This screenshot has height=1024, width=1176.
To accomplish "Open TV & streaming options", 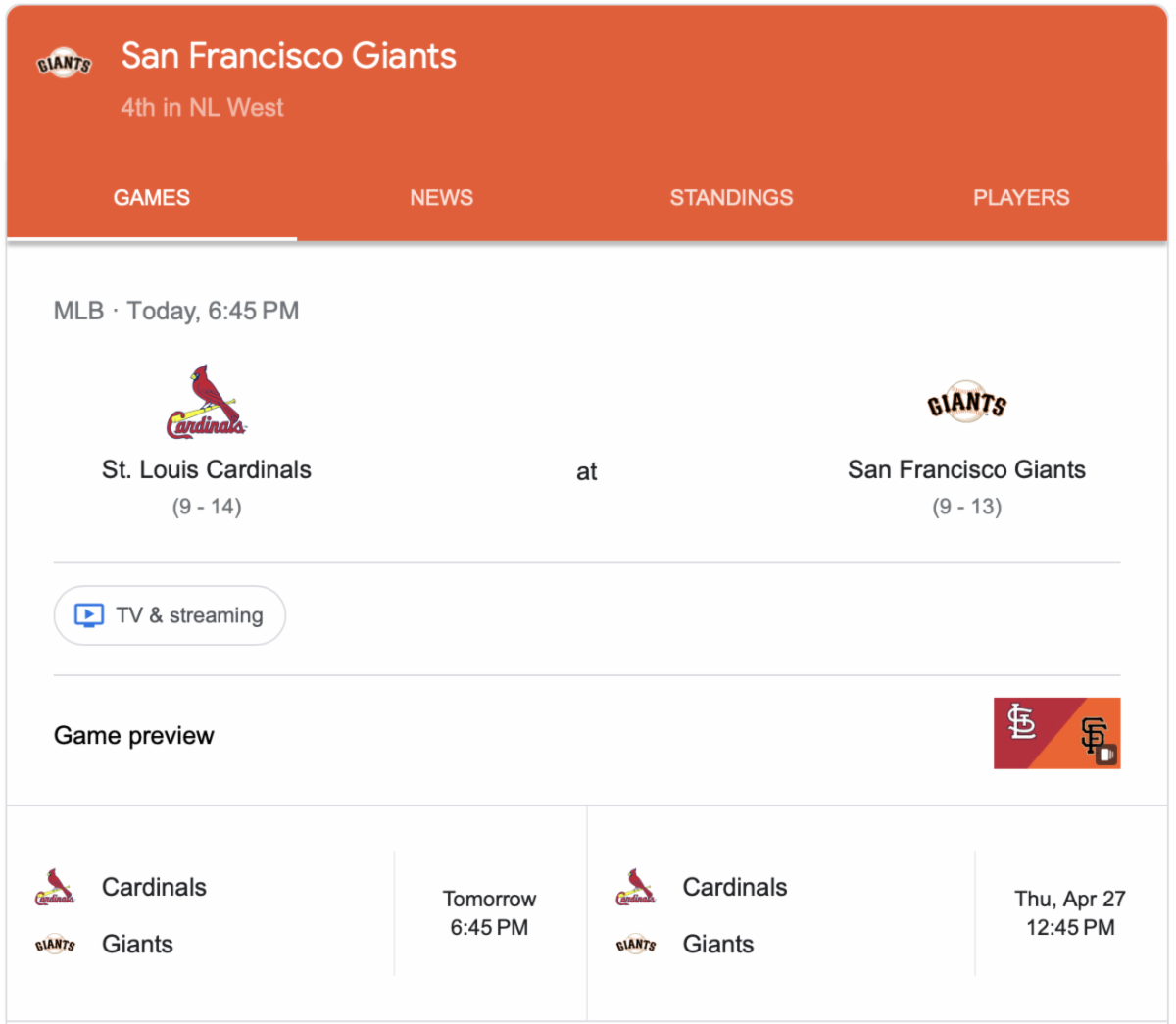I will click(x=170, y=615).
